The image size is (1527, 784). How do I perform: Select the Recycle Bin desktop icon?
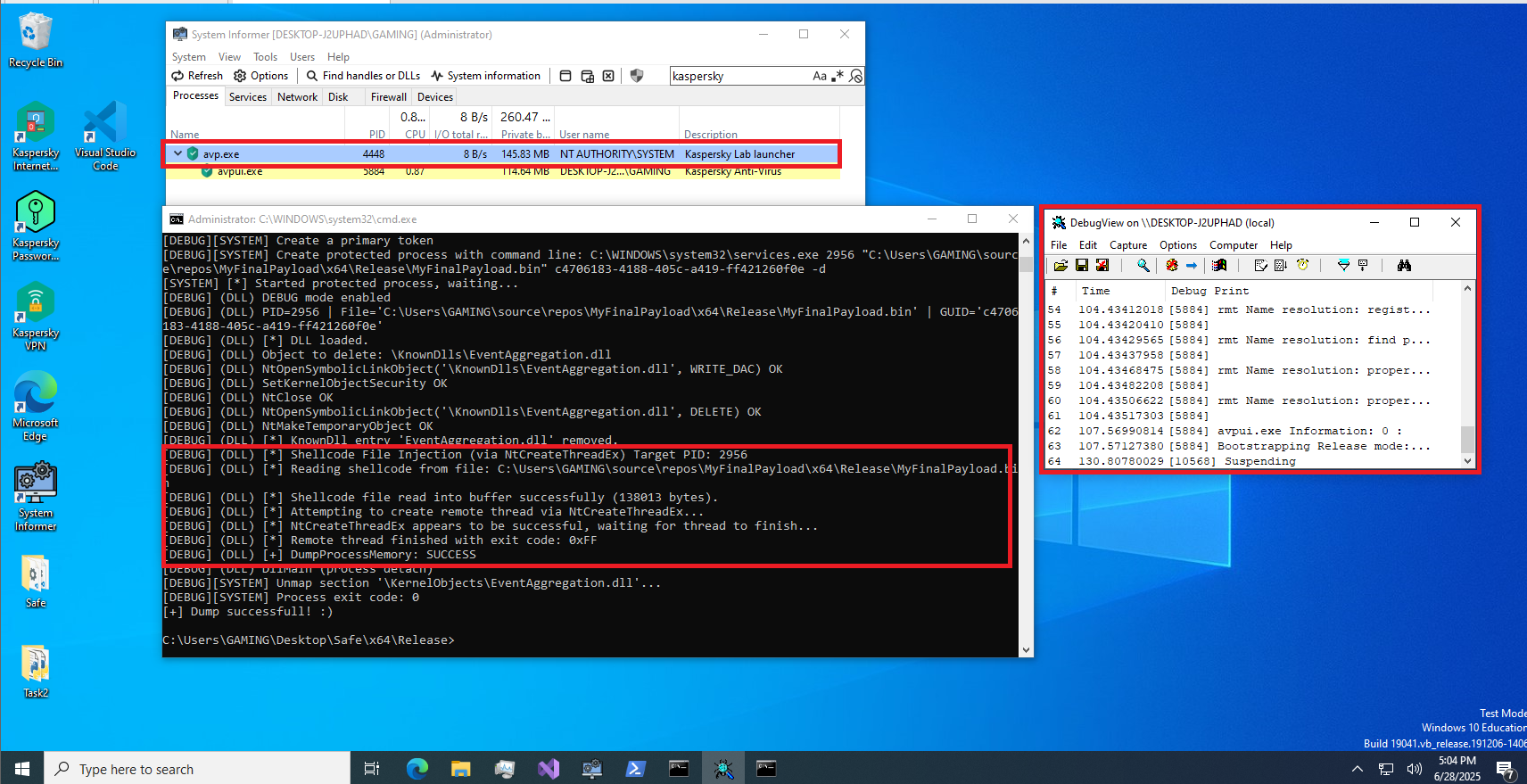[36, 40]
